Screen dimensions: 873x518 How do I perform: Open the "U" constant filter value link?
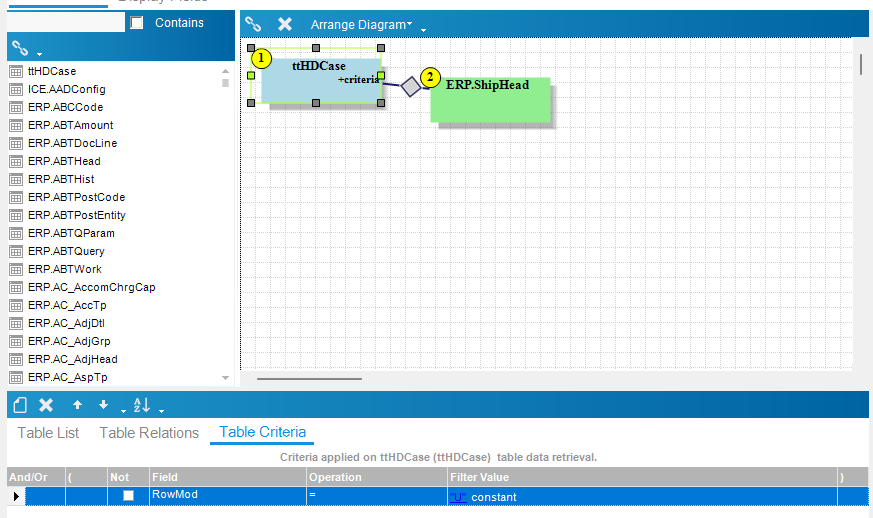click(458, 497)
